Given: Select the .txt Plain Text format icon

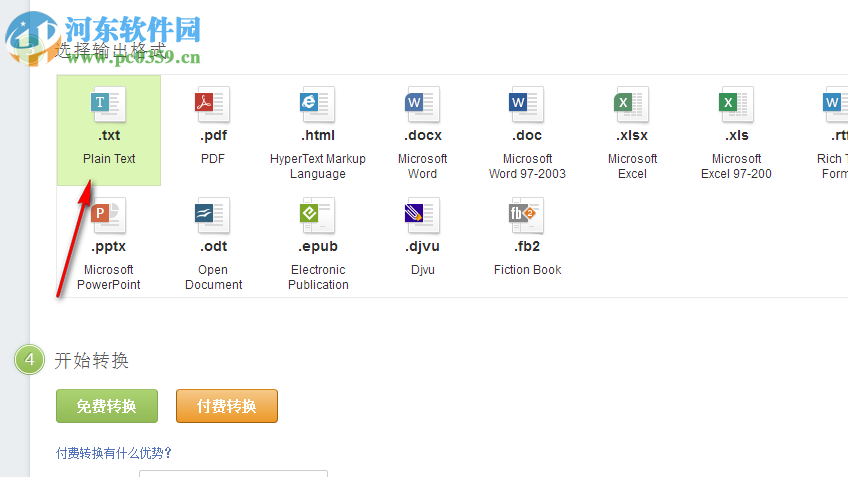Looking at the screenshot, I should [x=109, y=104].
